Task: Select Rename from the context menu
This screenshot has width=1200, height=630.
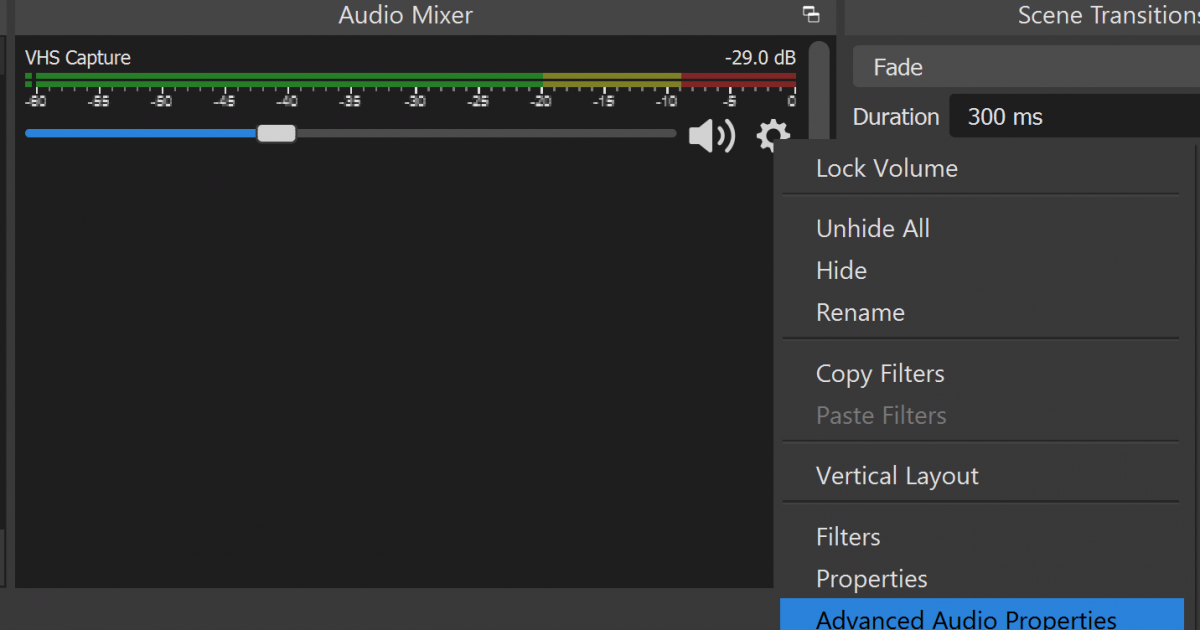Action: (860, 313)
